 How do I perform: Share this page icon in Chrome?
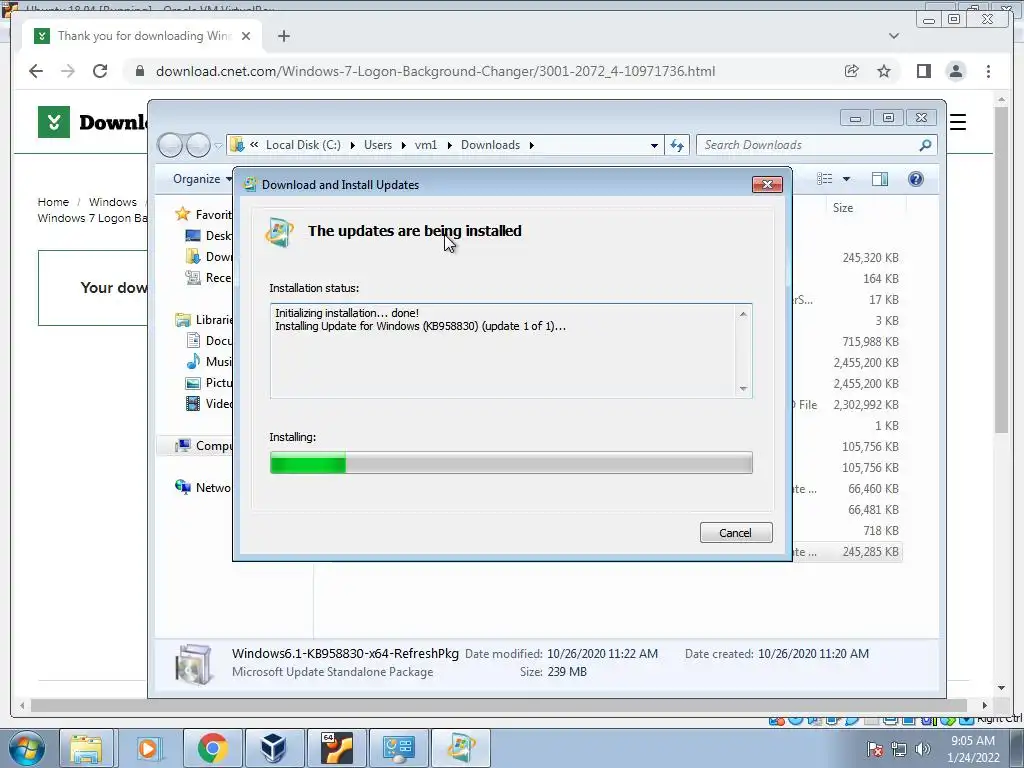(x=851, y=71)
